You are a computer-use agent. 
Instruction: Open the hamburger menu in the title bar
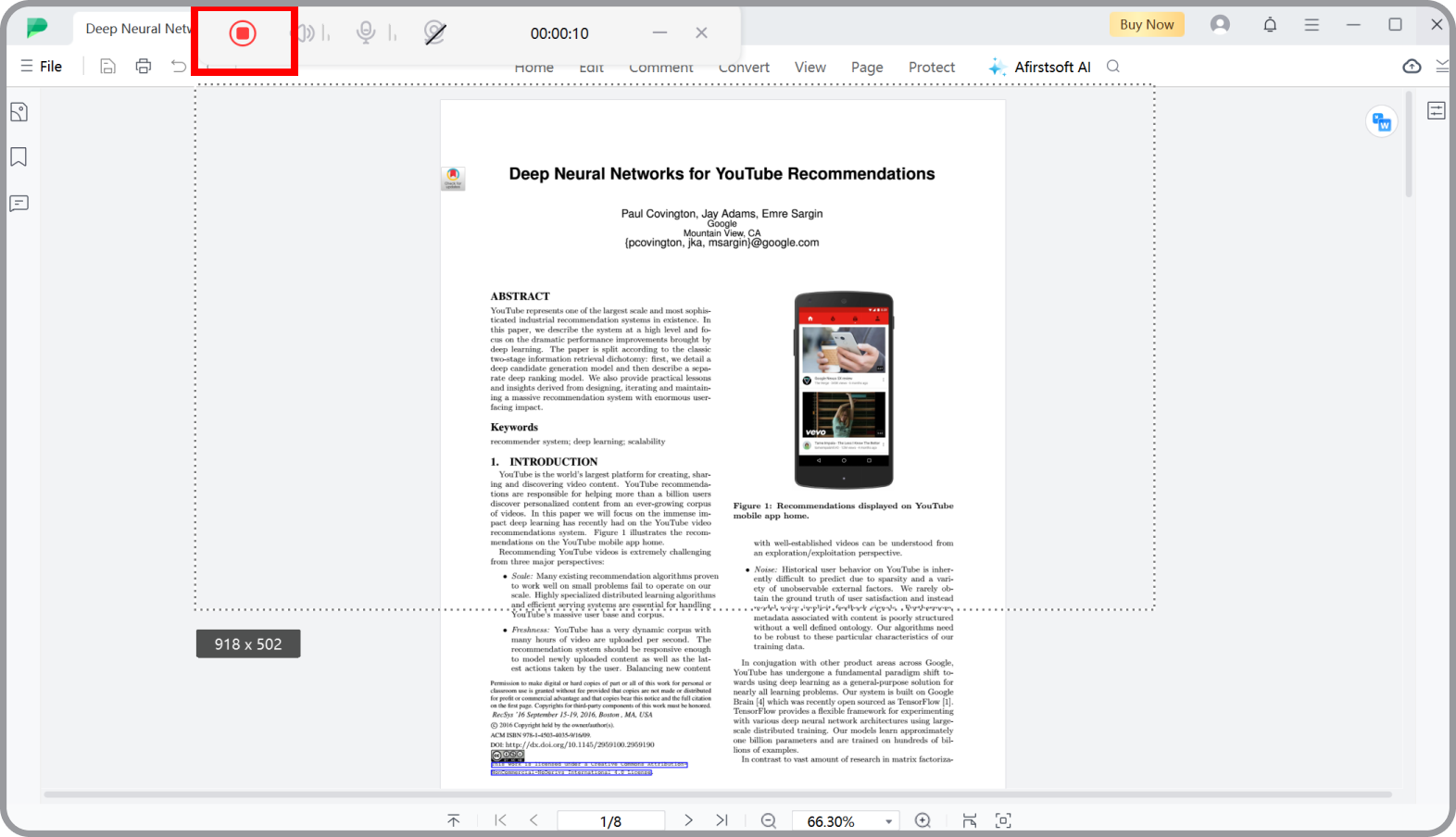click(1312, 25)
